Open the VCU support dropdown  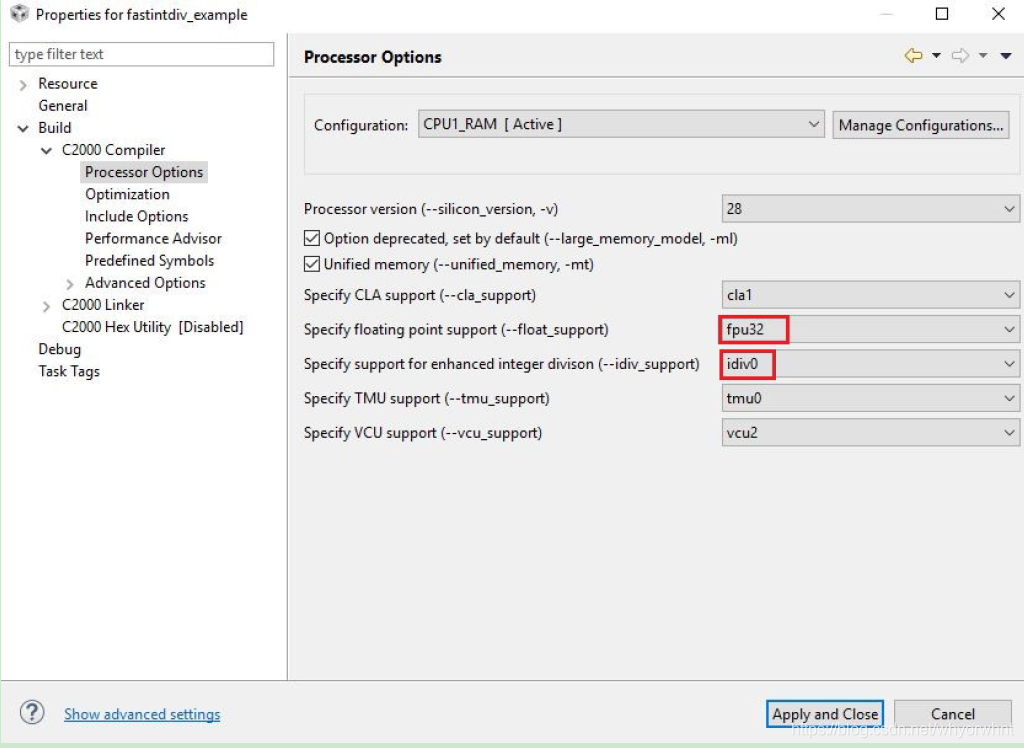pos(870,432)
